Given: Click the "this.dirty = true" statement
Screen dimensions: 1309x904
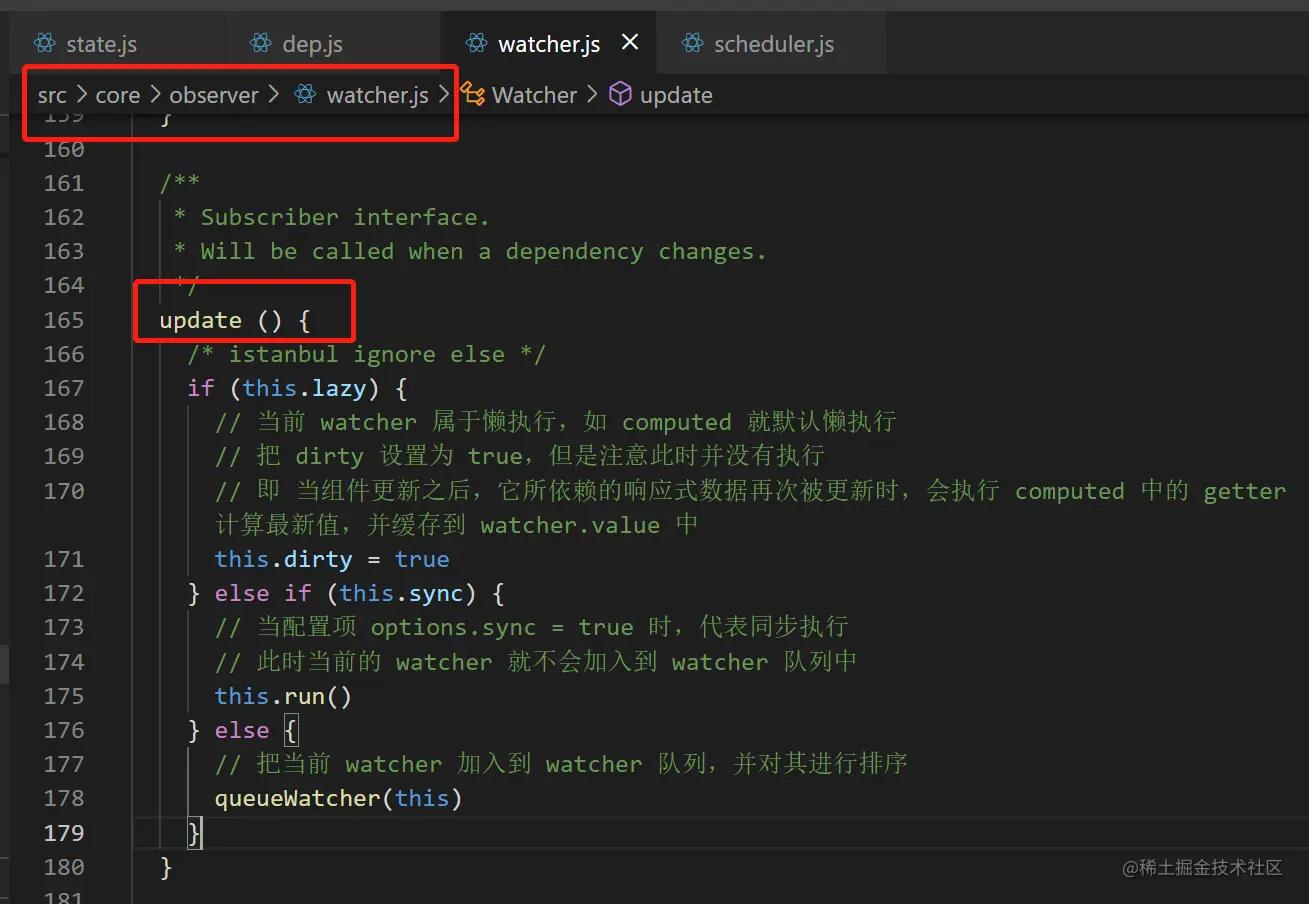Looking at the screenshot, I should [x=332, y=559].
